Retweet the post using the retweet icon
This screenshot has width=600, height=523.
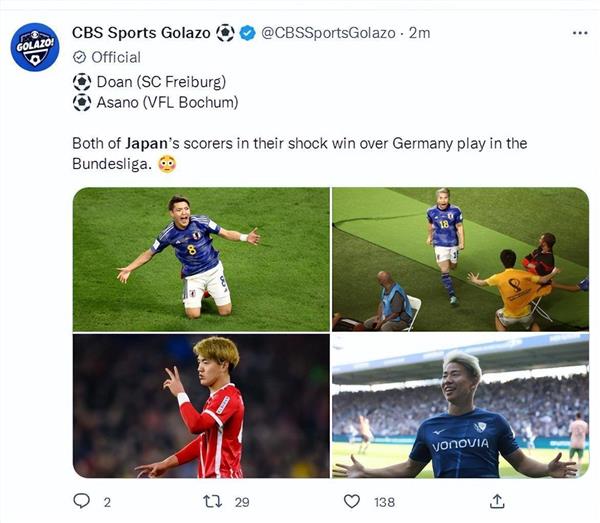211,501
